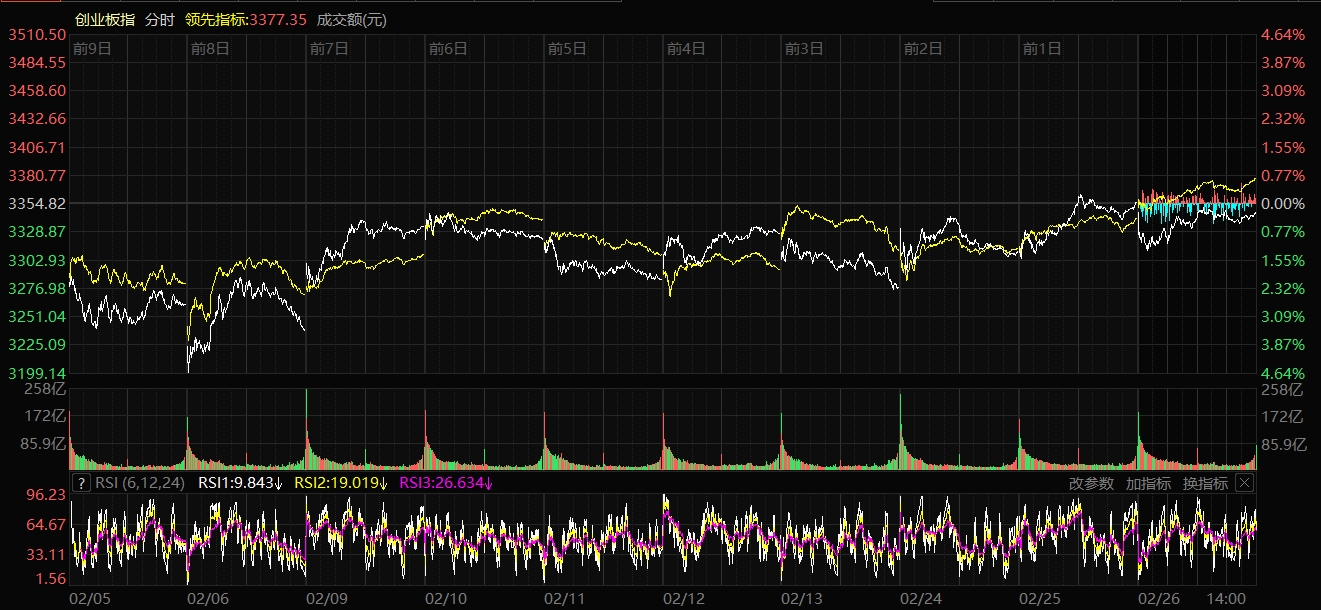This screenshot has height=610, width=1321.
Task: Select the RSI1 value legend
Action: pos(241,483)
